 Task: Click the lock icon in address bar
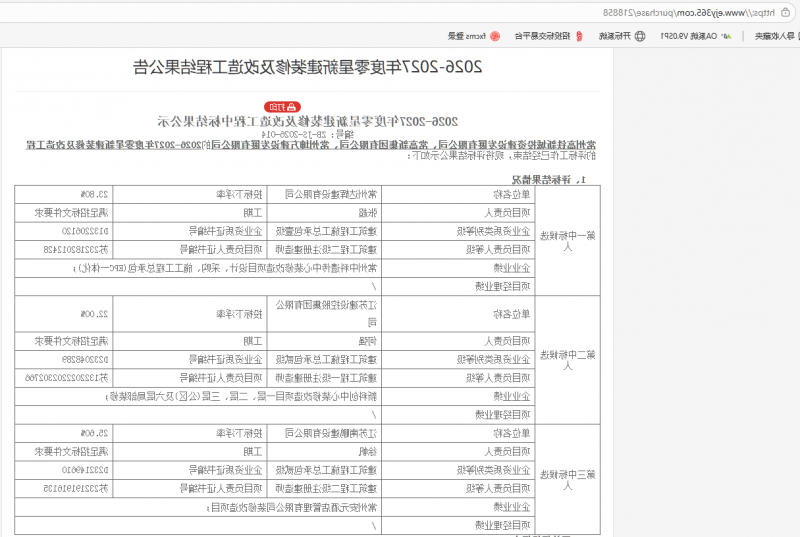[786, 13]
